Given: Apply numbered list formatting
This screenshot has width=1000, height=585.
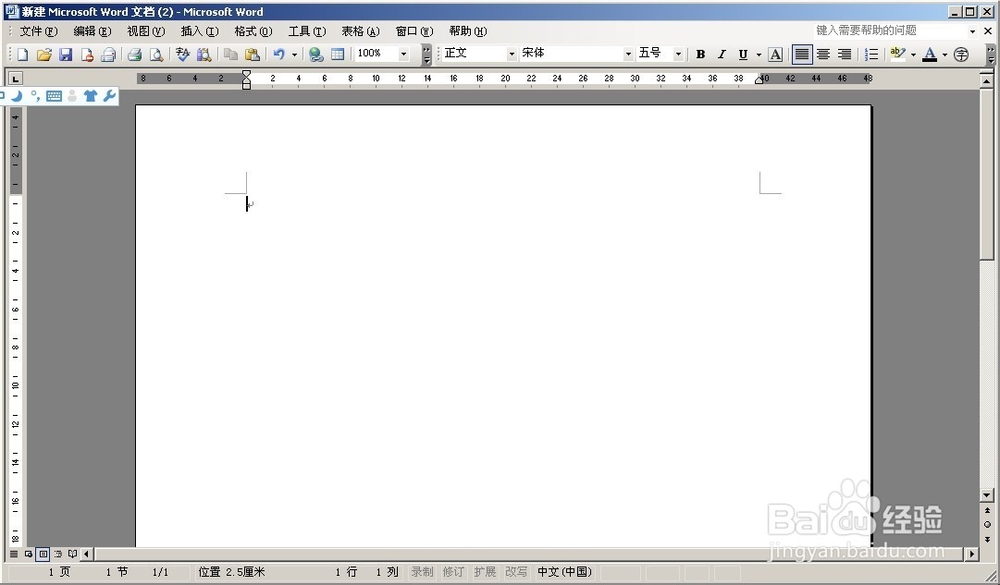Looking at the screenshot, I should coord(871,54).
